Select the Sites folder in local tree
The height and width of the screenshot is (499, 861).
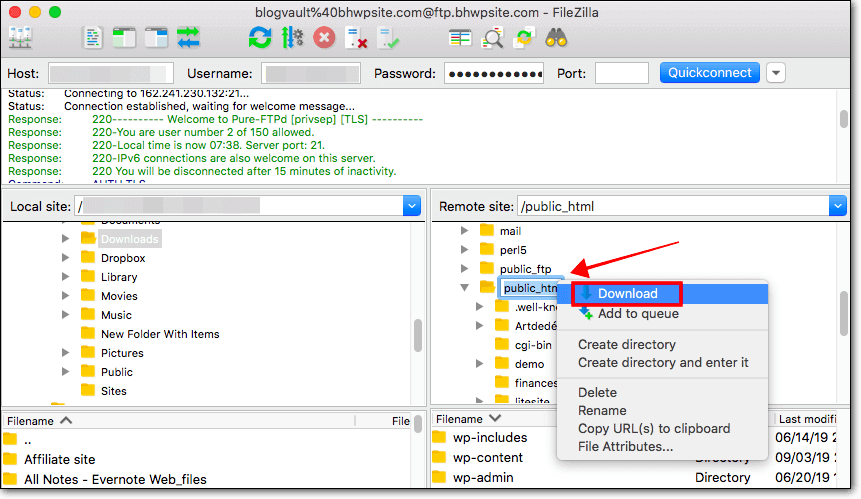pyautogui.click(x=114, y=391)
